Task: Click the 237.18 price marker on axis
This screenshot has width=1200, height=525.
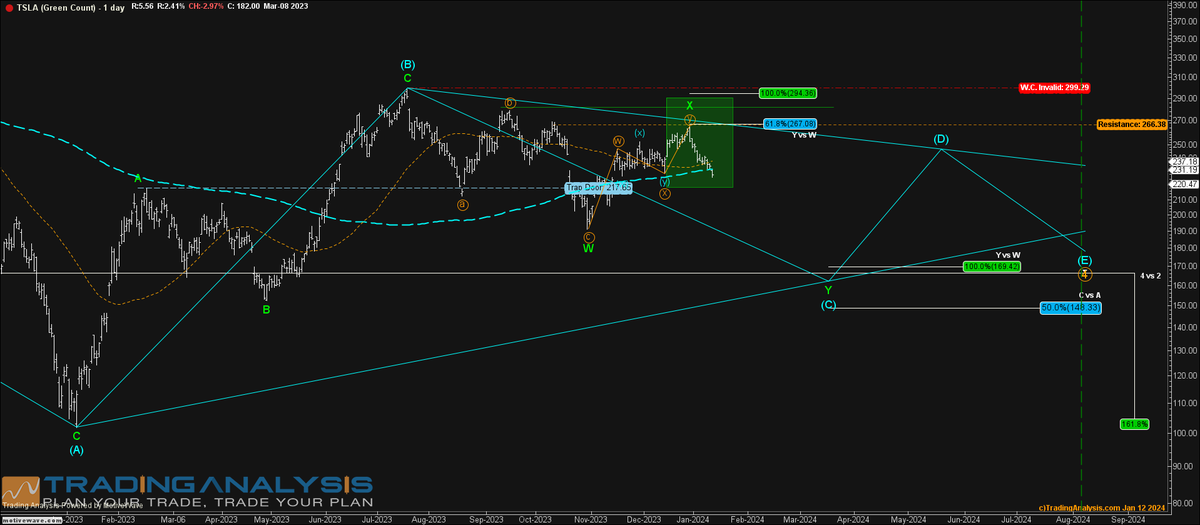Action: coord(1184,161)
